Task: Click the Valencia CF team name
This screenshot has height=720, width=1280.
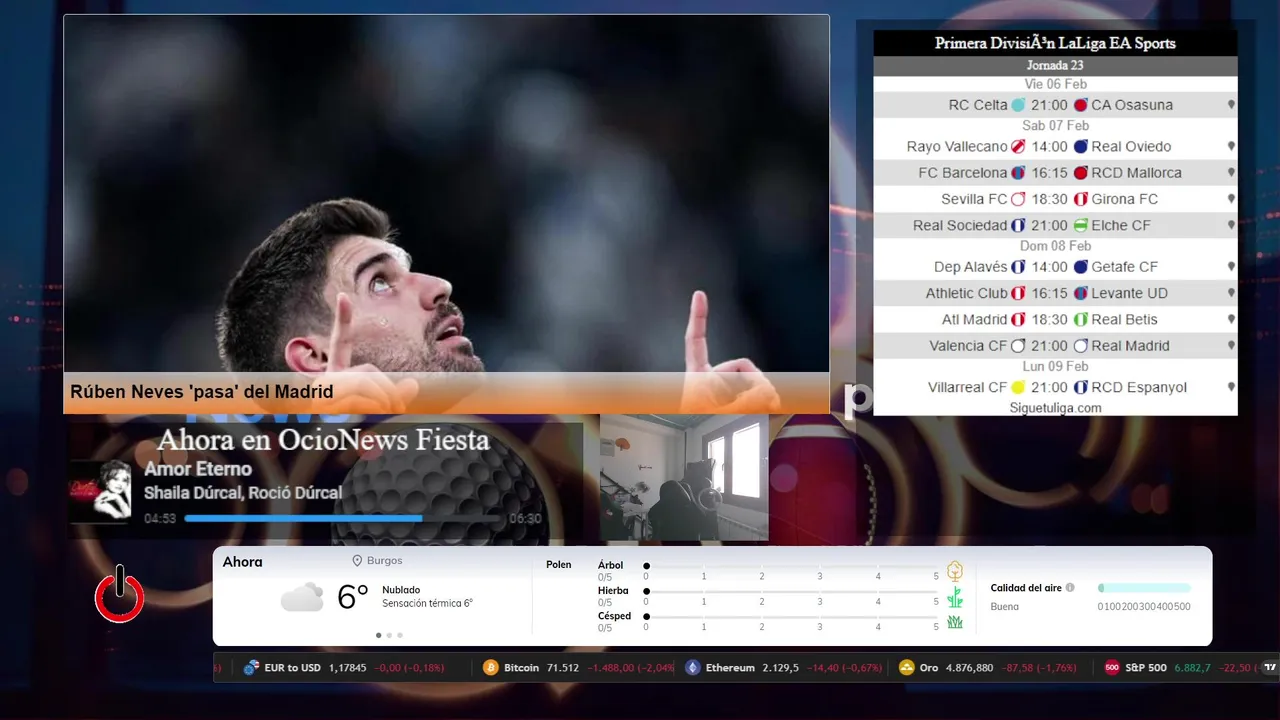Action: click(x=968, y=345)
